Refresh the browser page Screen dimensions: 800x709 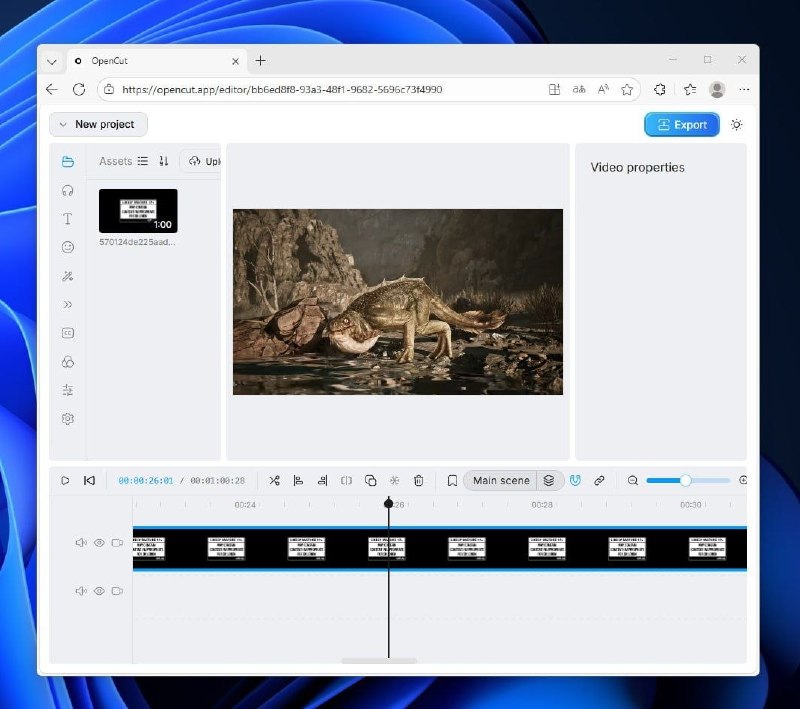click(79, 90)
